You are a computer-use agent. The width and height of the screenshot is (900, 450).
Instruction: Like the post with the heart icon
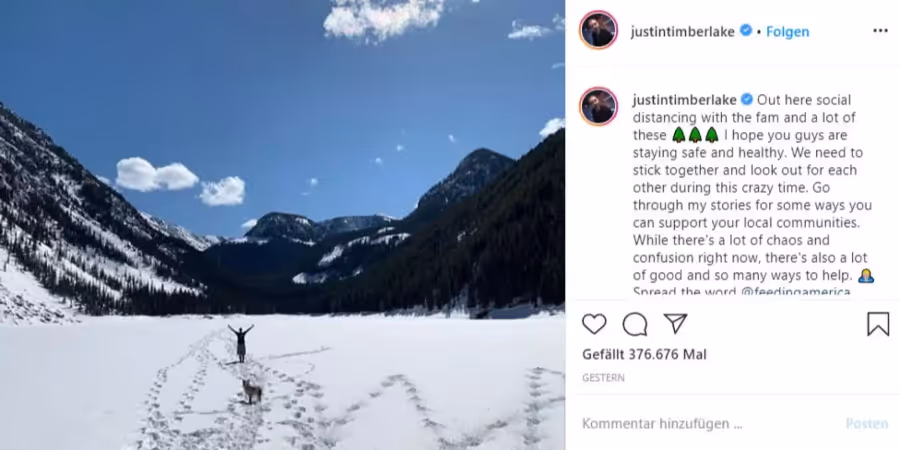594,324
